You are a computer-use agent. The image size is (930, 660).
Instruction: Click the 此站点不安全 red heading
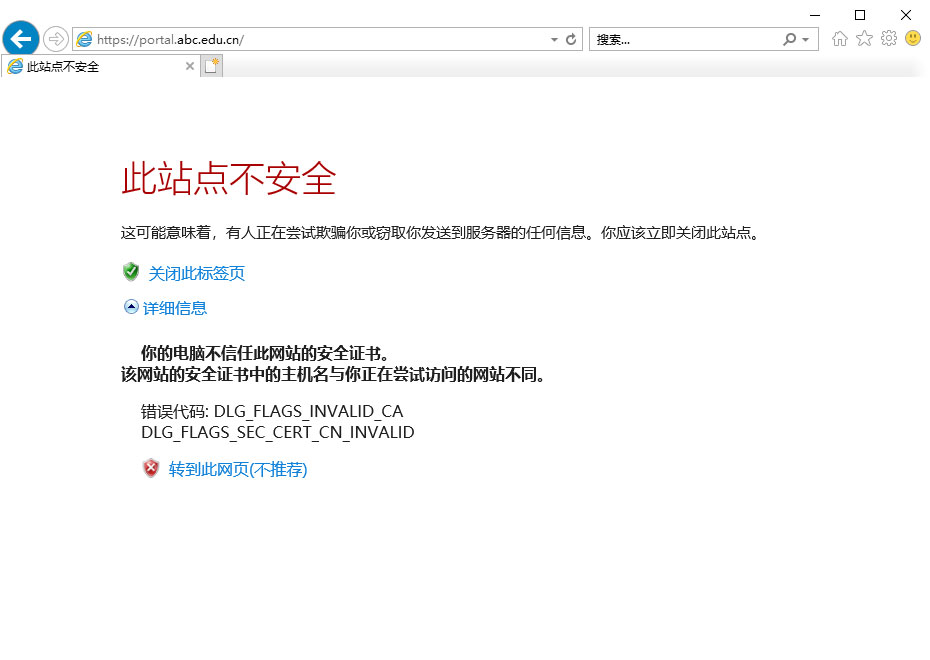(x=229, y=178)
